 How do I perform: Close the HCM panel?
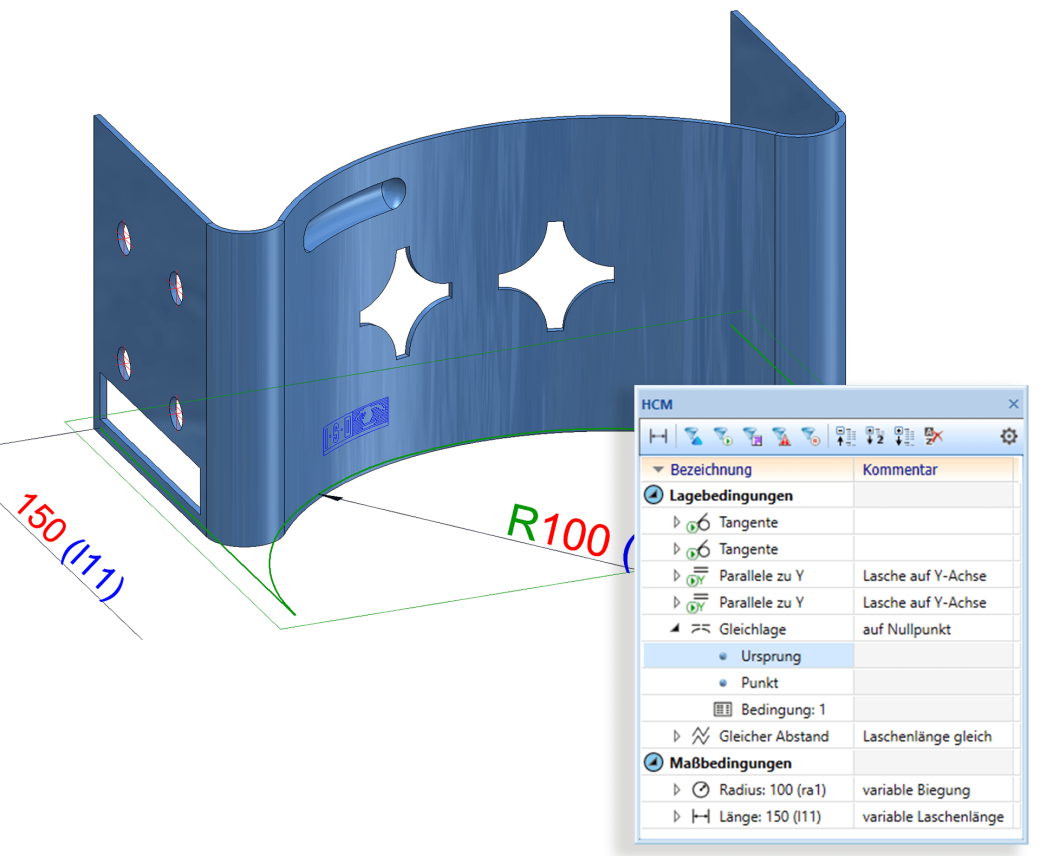1013,404
